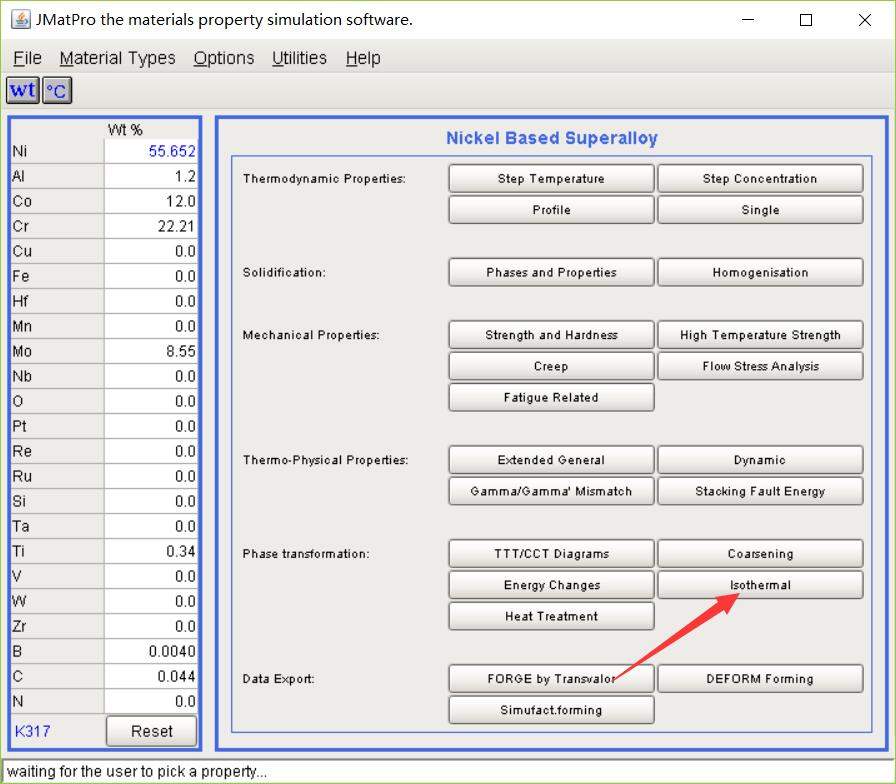The height and width of the screenshot is (784, 896).
Task: Open Energy Changes calculation
Action: click(551, 585)
